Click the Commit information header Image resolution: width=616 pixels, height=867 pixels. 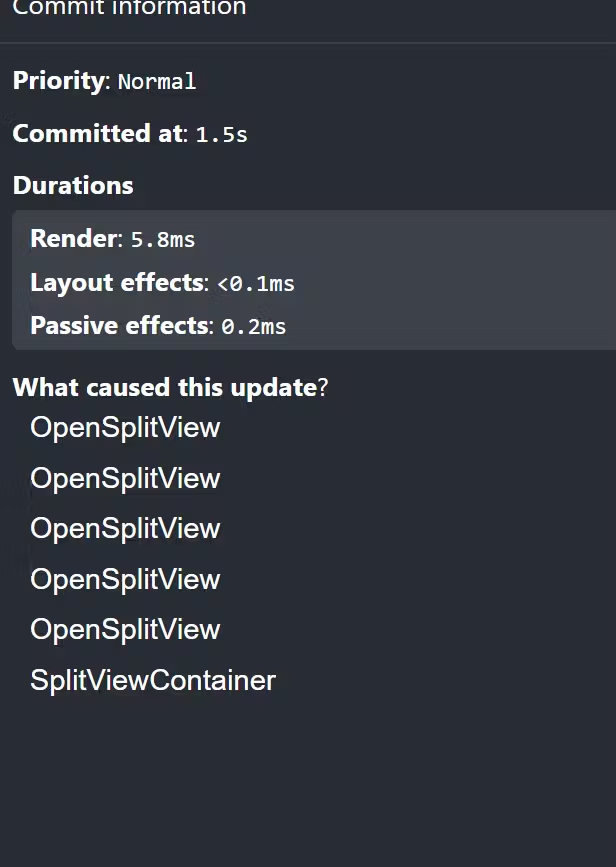point(129,9)
